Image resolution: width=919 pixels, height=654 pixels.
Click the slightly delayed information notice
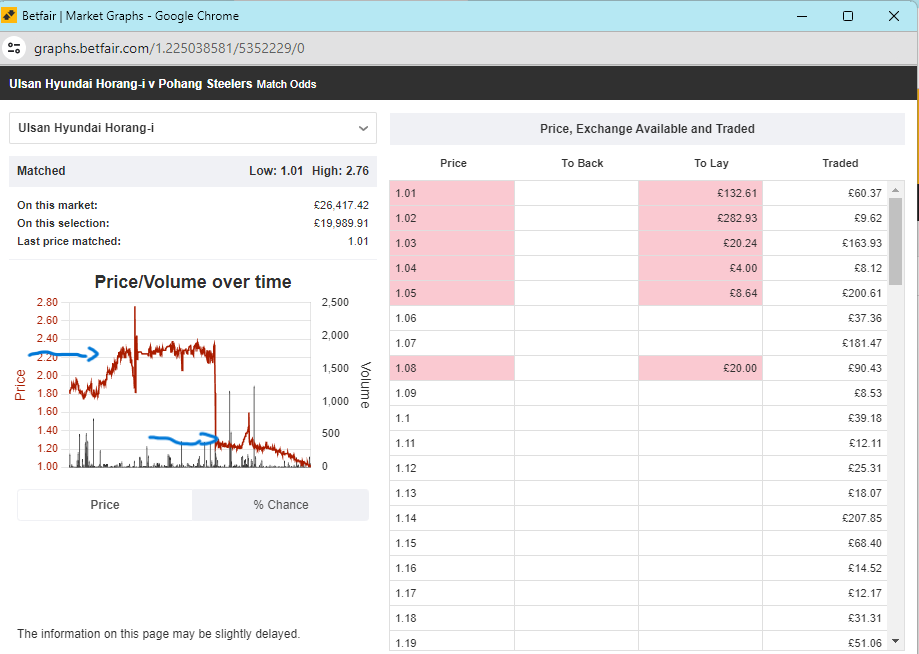click(x=158, y=633)
